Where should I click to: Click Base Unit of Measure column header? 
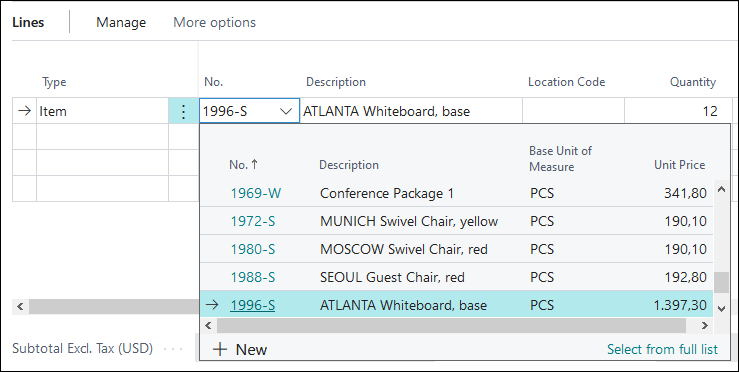(x=560, y=158)
